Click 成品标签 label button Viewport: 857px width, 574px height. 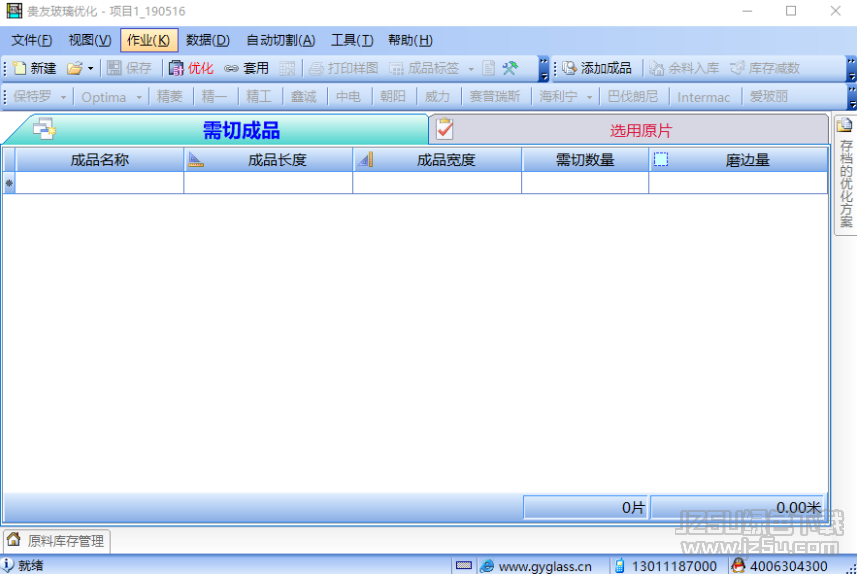[424, 68]
